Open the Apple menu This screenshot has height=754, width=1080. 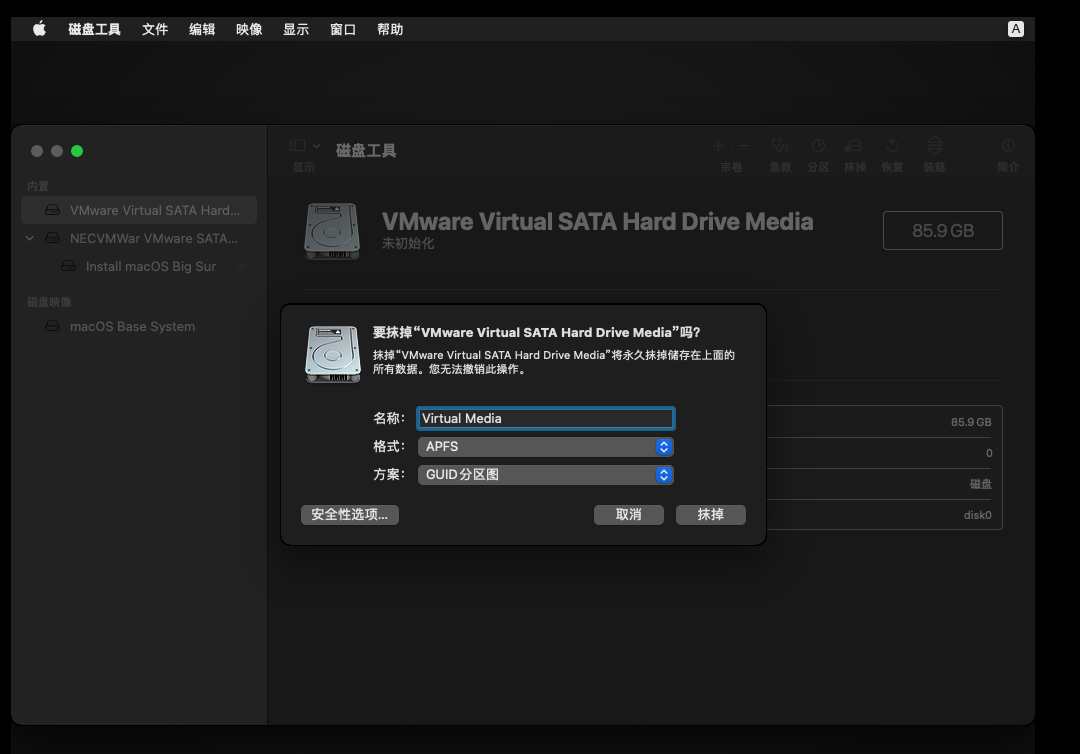click(39, 29)
